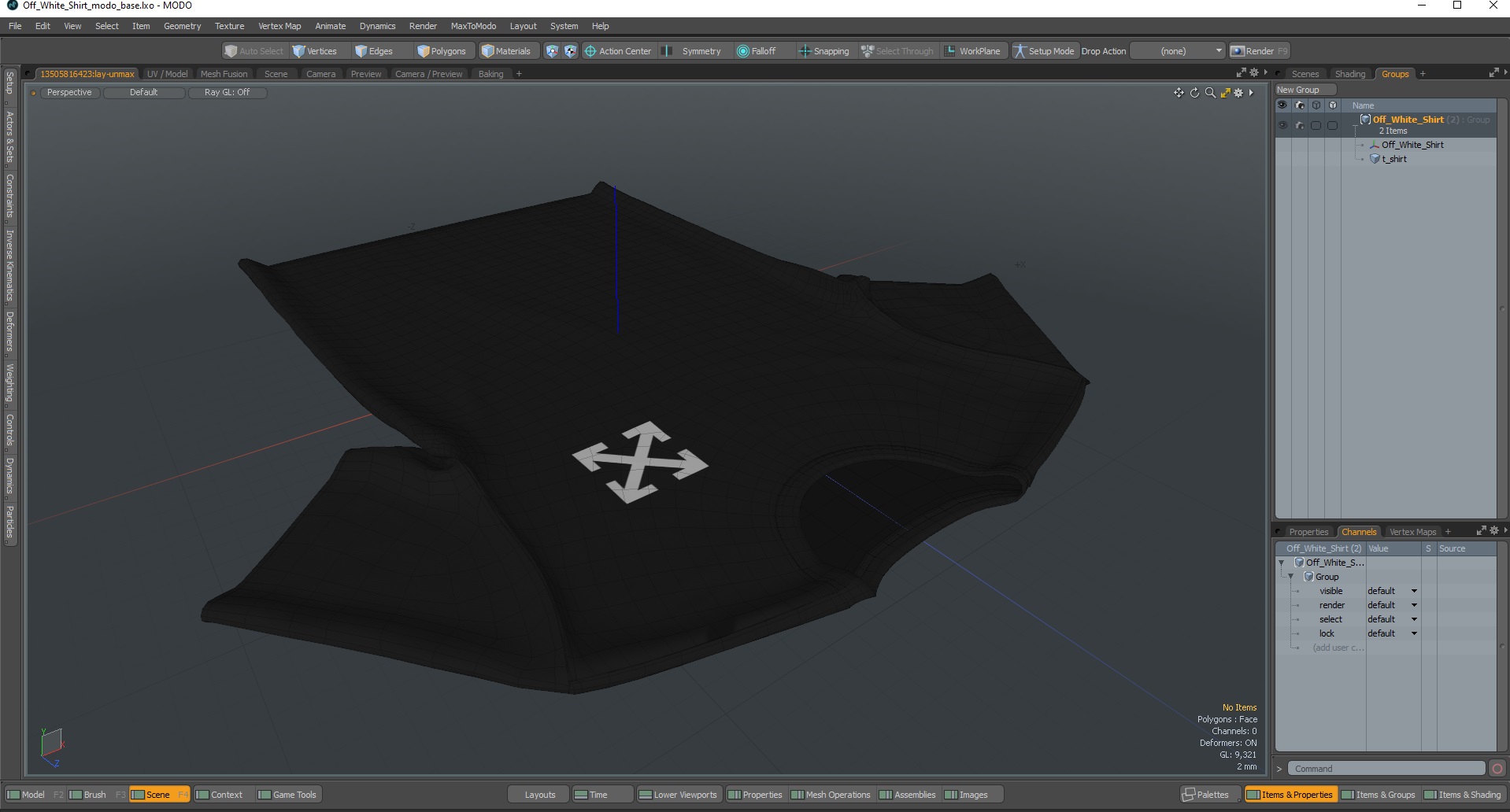Viewport: 1510px width, 812px height.
Task: Open the Perspective view type dropdown
Action: coord(69,93)
